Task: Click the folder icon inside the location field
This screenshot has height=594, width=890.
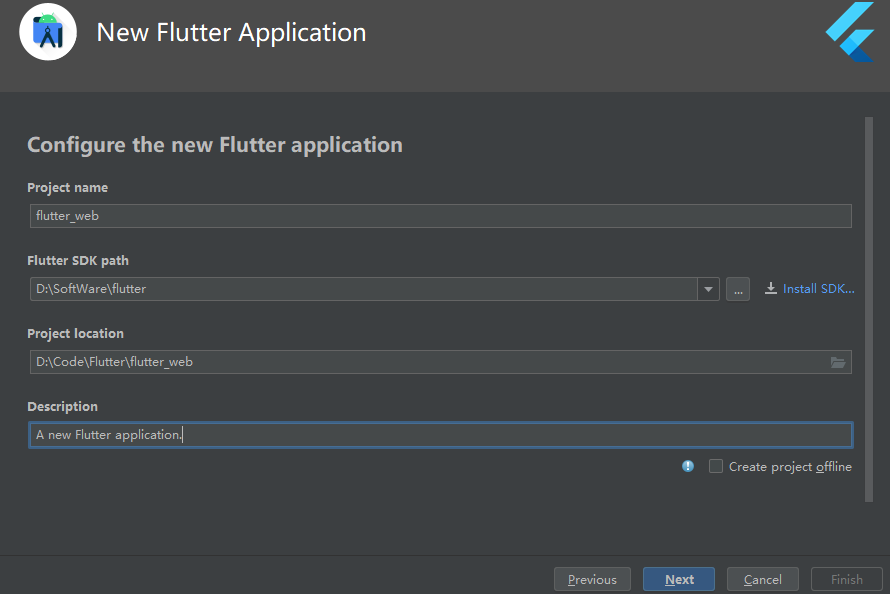Action: (x=838, y=362)
